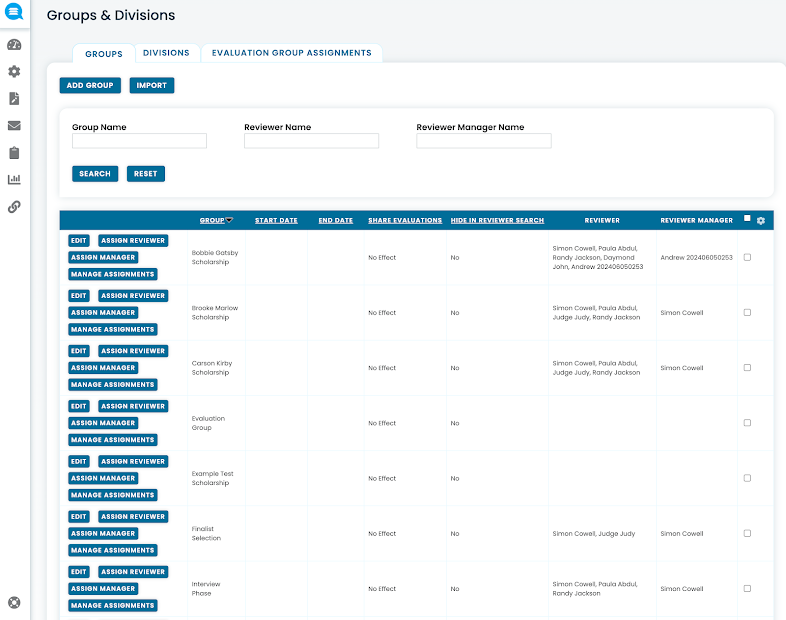Open the clipboard icon in sidebar
The width and height of the screenshot is (786, 620).
[x=14, y=153]
